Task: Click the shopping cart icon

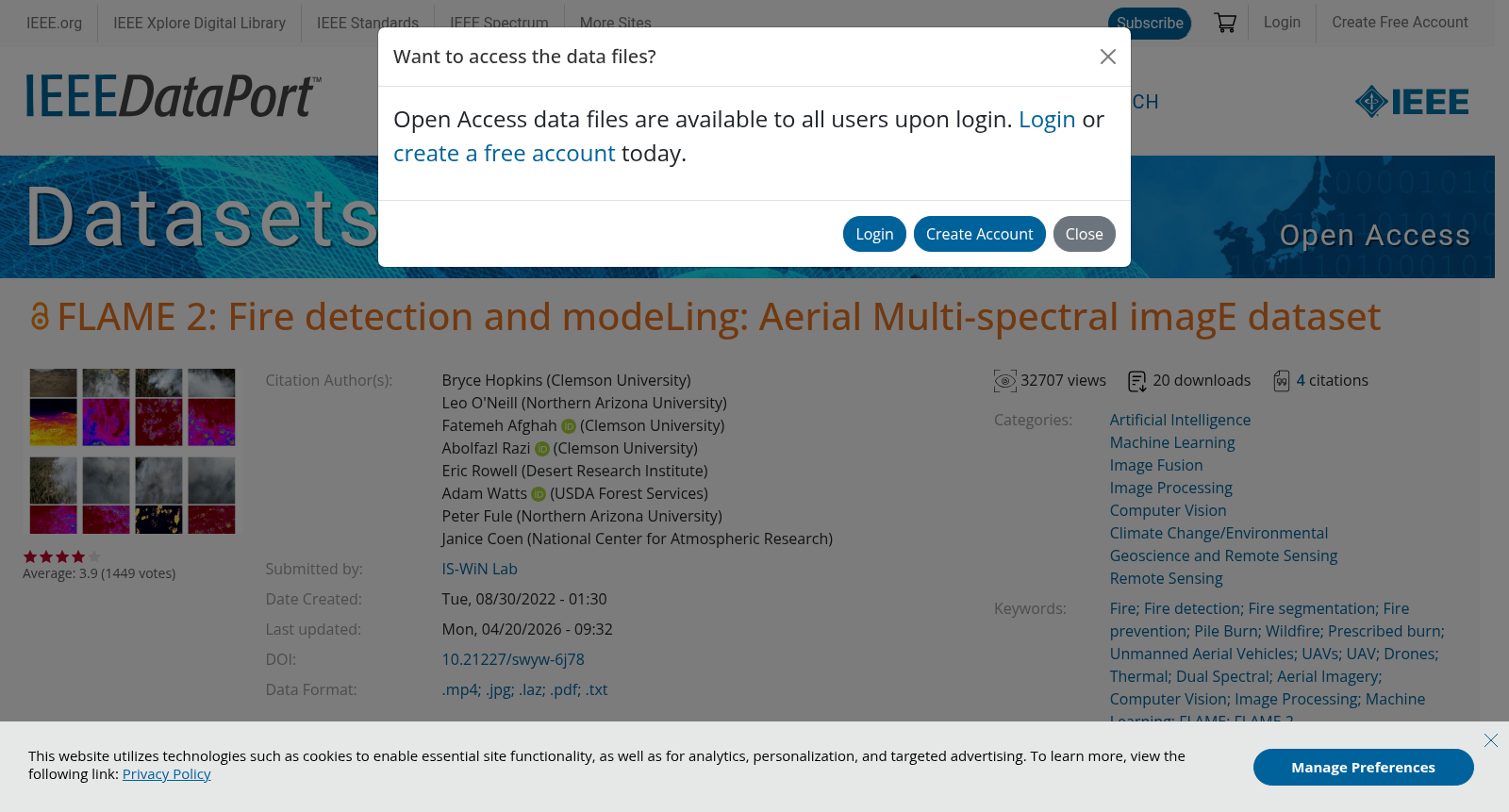Action: pos(1225,23)
